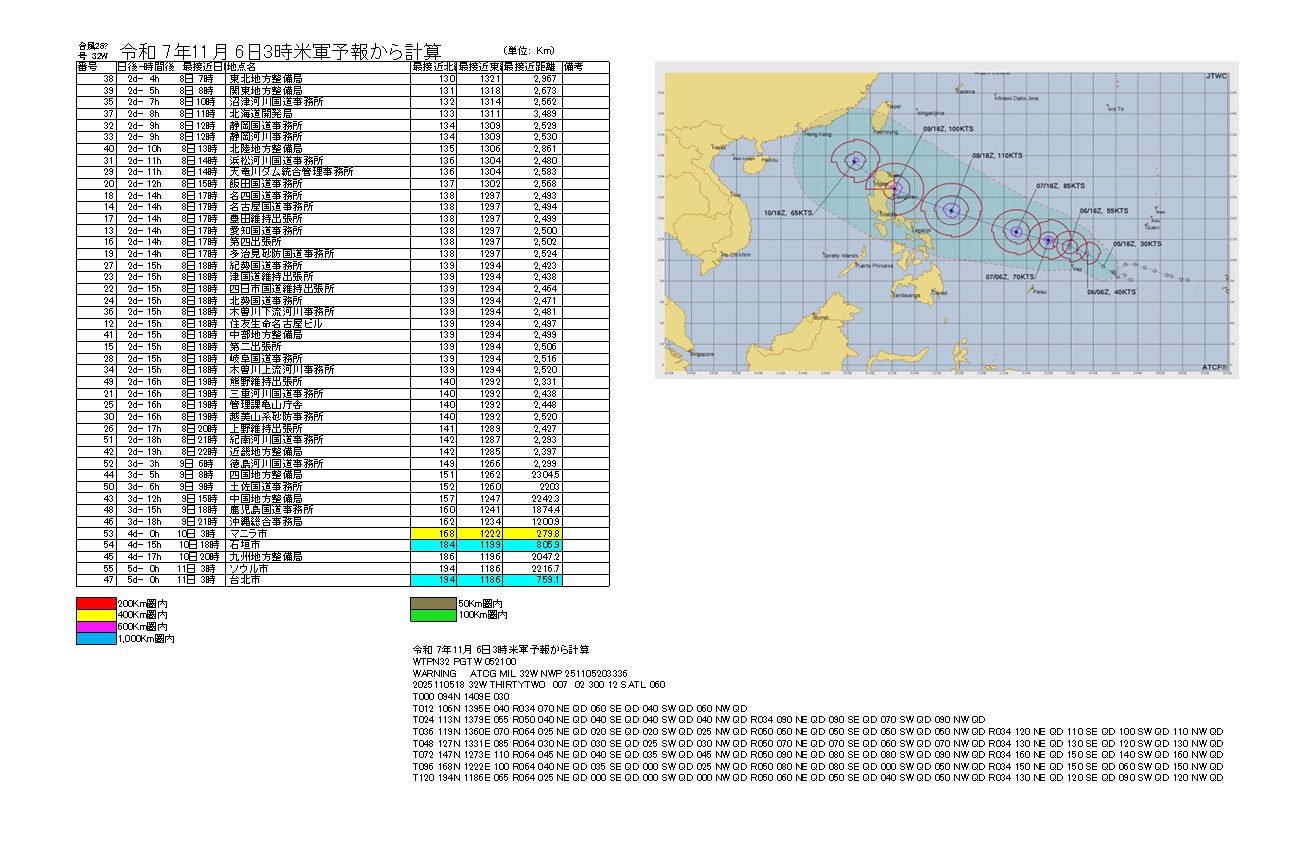Click the WTPN32 PGTW bulletin header line
This screenshot has width=1300, height=847.
451,661
